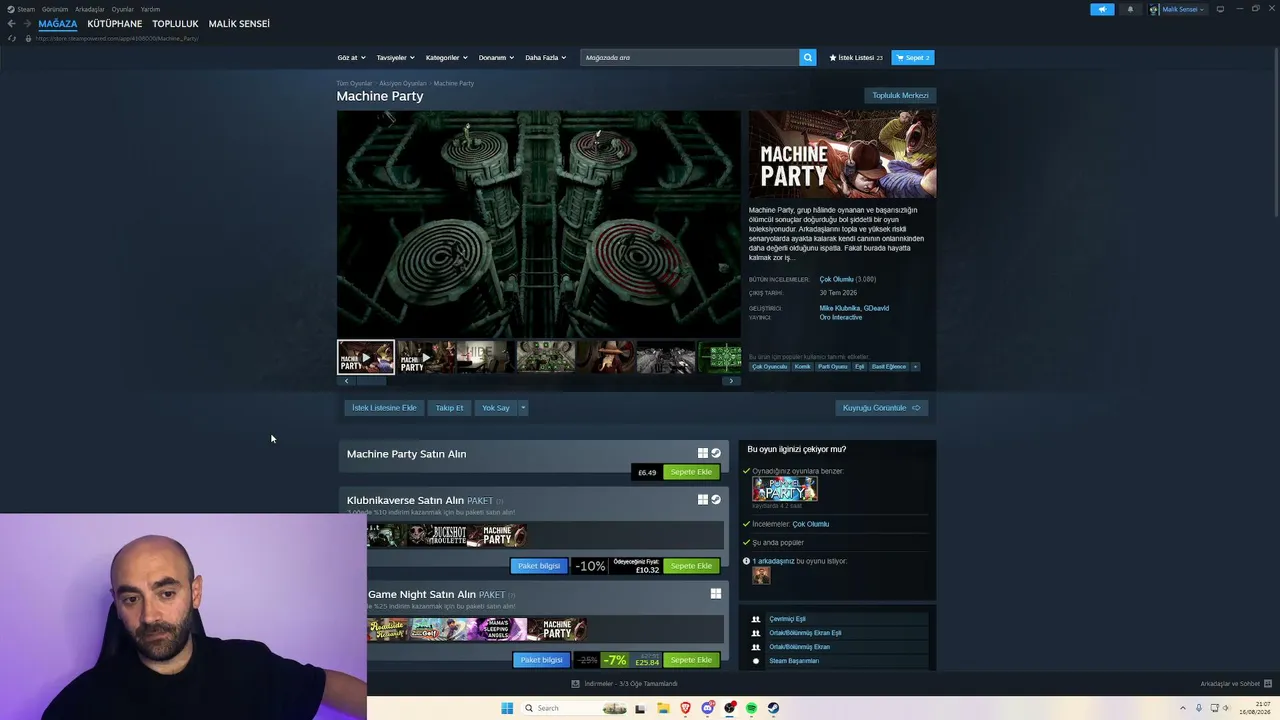Screen dimensions: 1280x720
Task: Open the Arkadaşlar menu
Action: [x=90, y=9]
